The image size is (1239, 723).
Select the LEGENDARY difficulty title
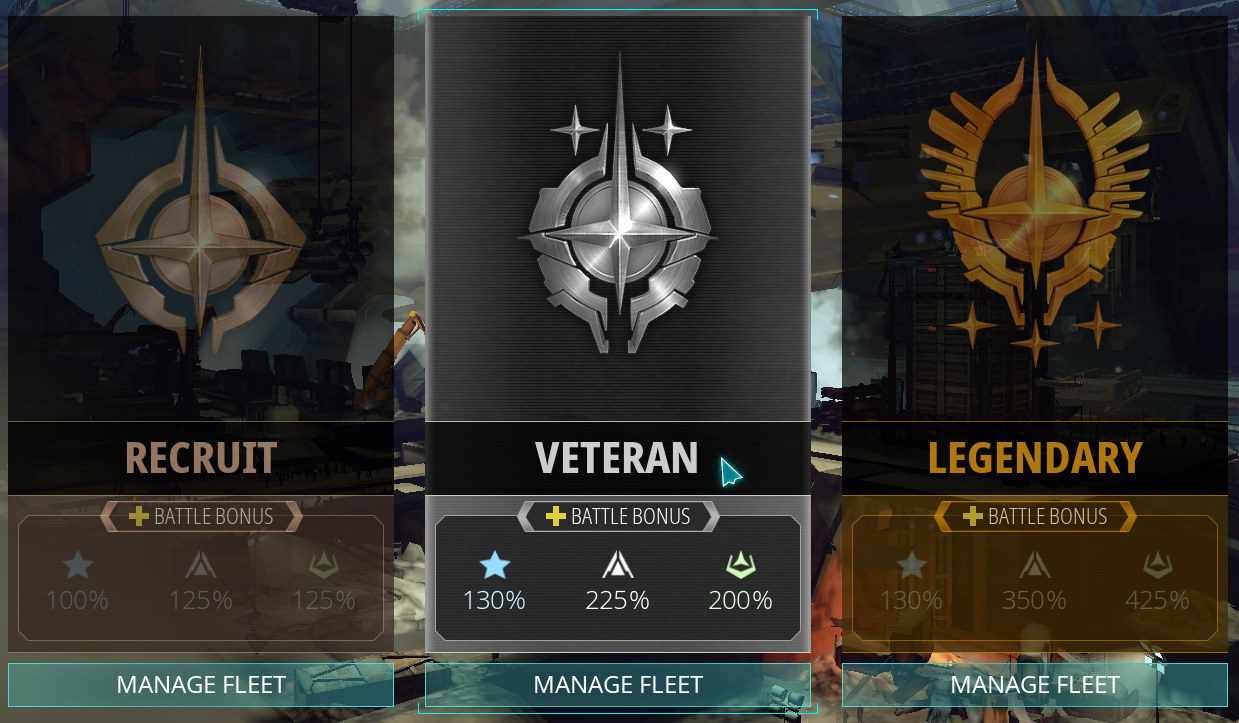[1035, 458]
